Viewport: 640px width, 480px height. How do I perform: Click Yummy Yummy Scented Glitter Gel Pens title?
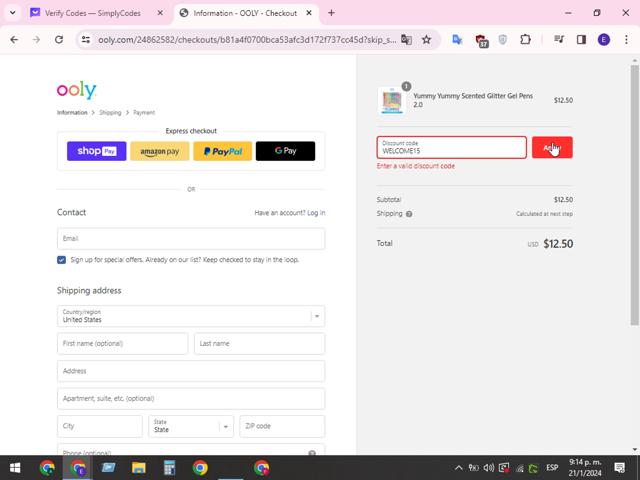coord(473,100)
